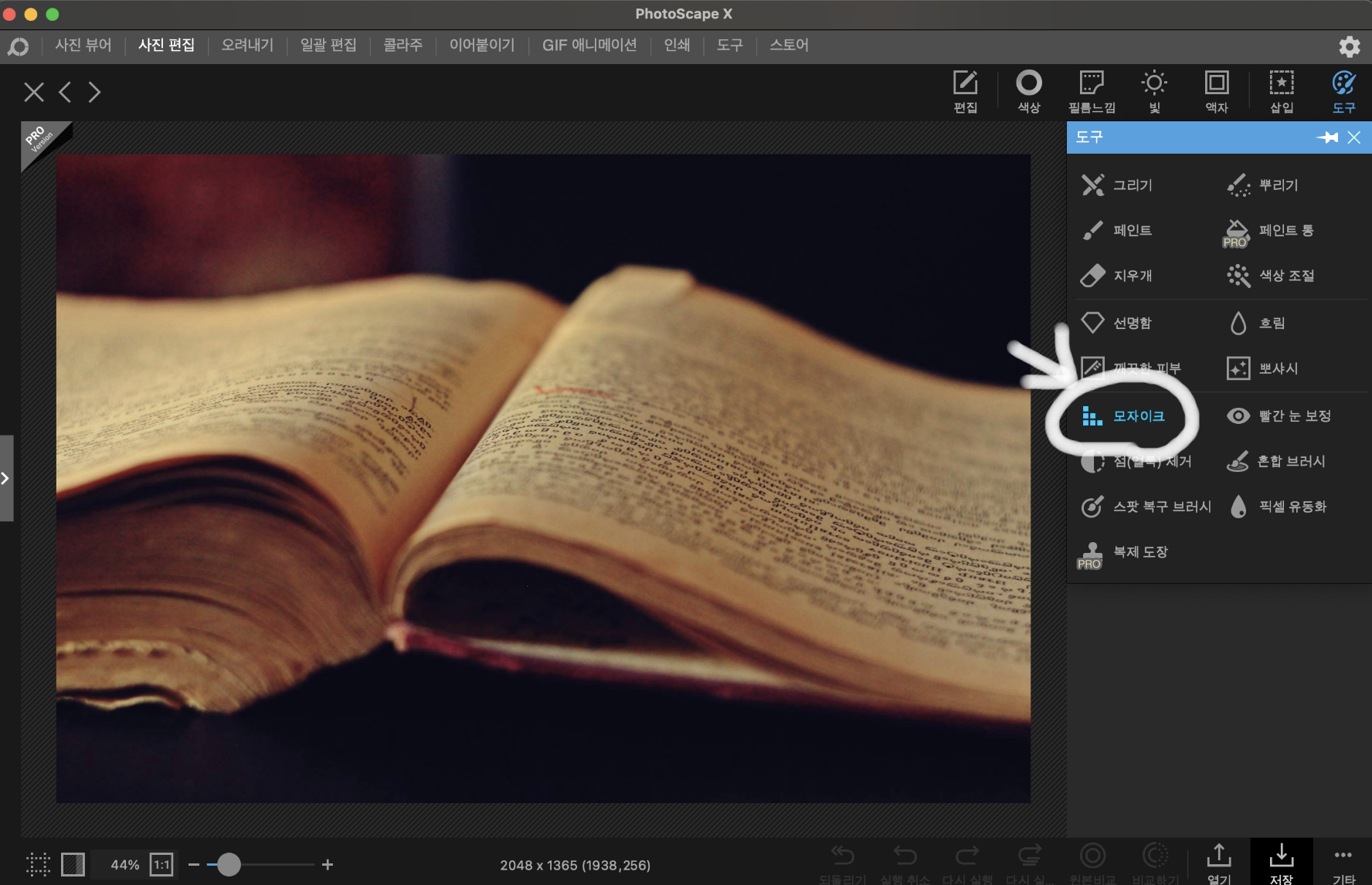Select the 픽셀 유동화 tool
1372x885 pixels.
(1278, 507)
